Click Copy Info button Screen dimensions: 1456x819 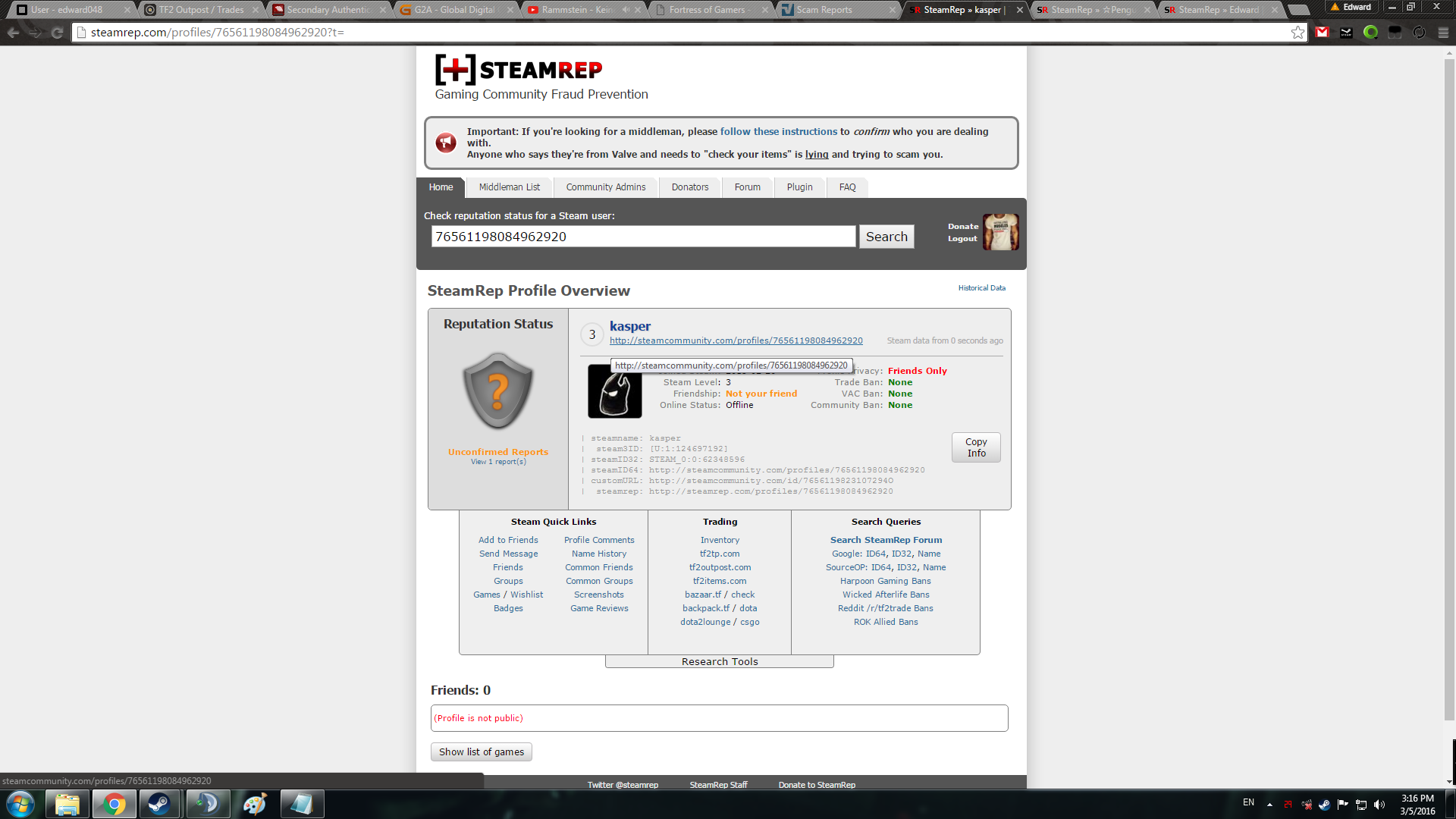click(975, 447)
